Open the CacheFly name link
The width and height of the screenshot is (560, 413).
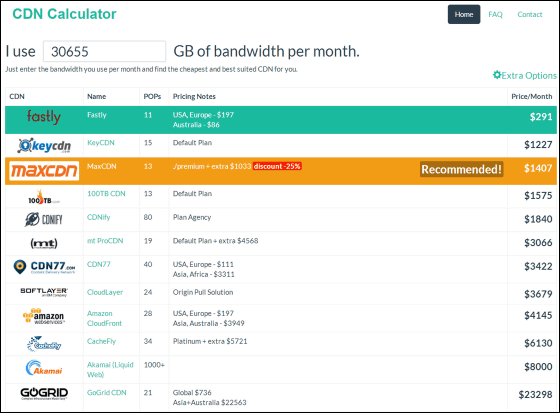tap(101, 341)
